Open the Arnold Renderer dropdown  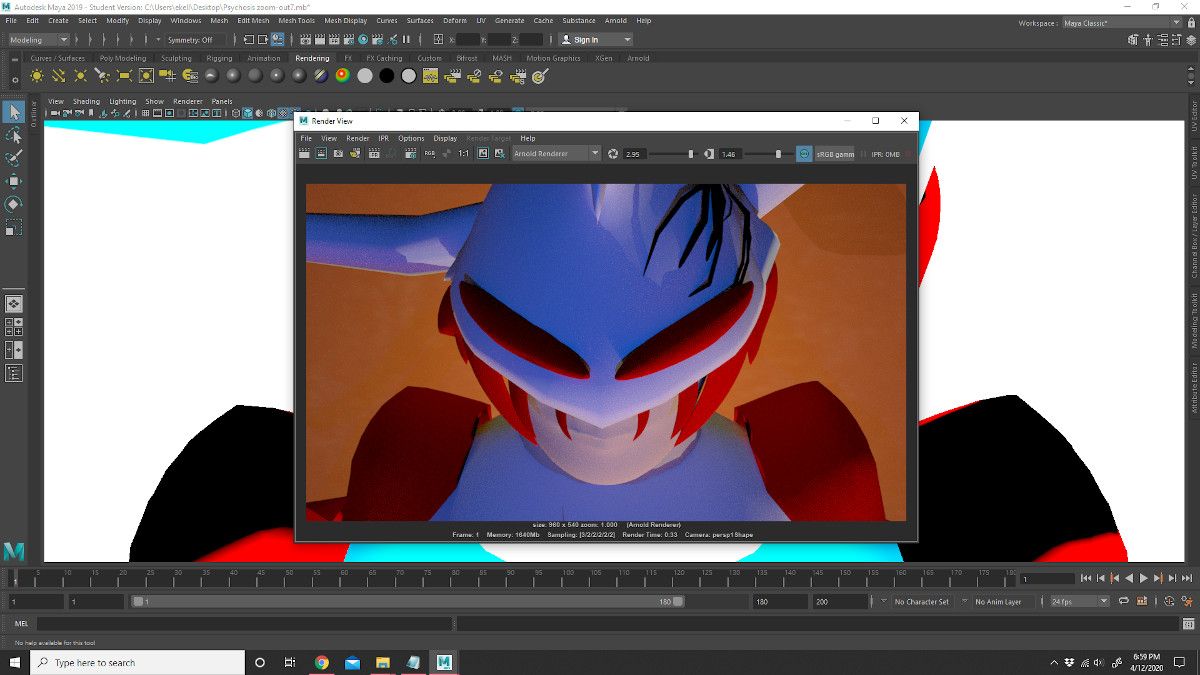(x=556, y=154)
